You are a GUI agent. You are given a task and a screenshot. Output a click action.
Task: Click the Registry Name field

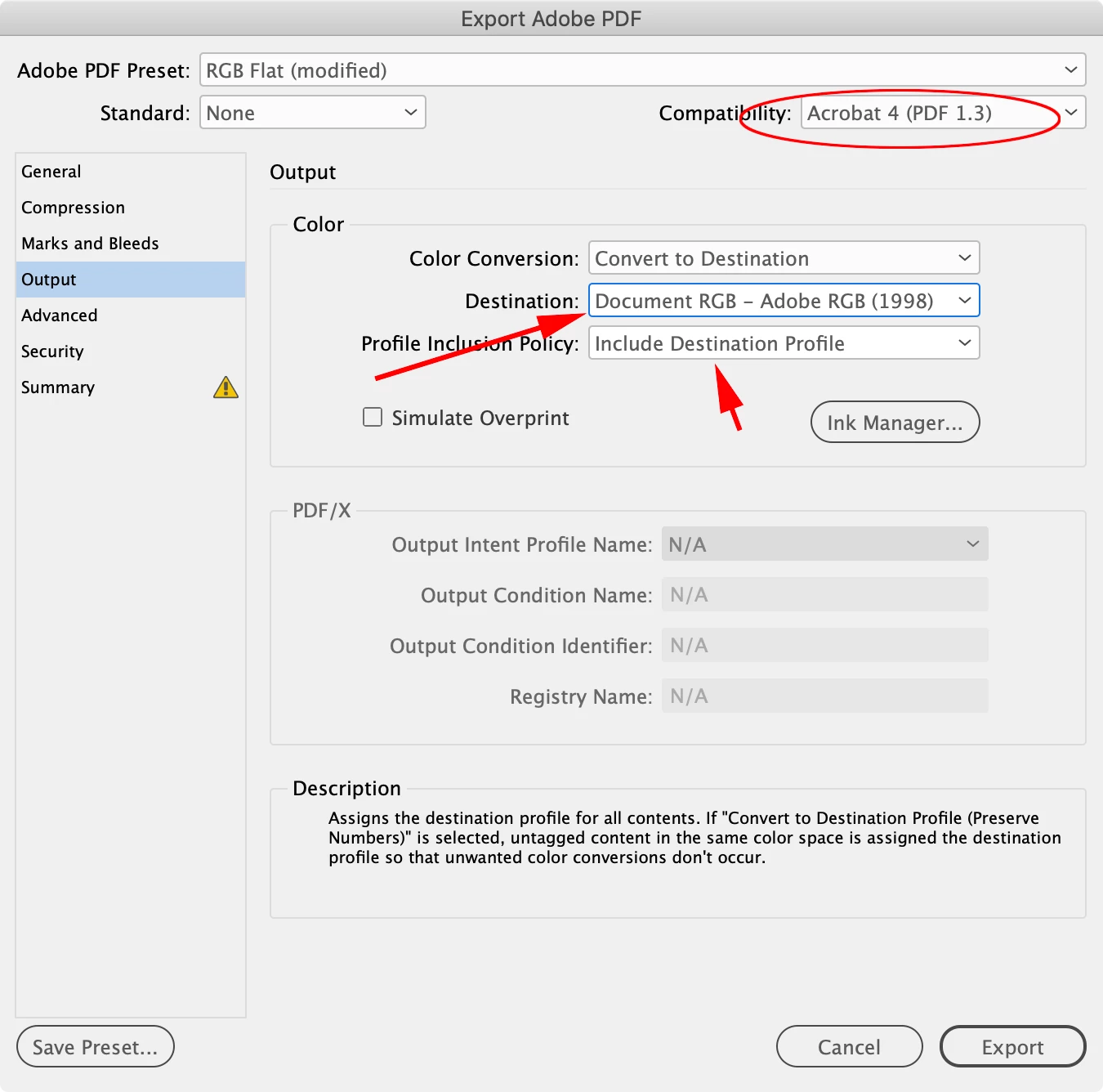coord(824,696)
